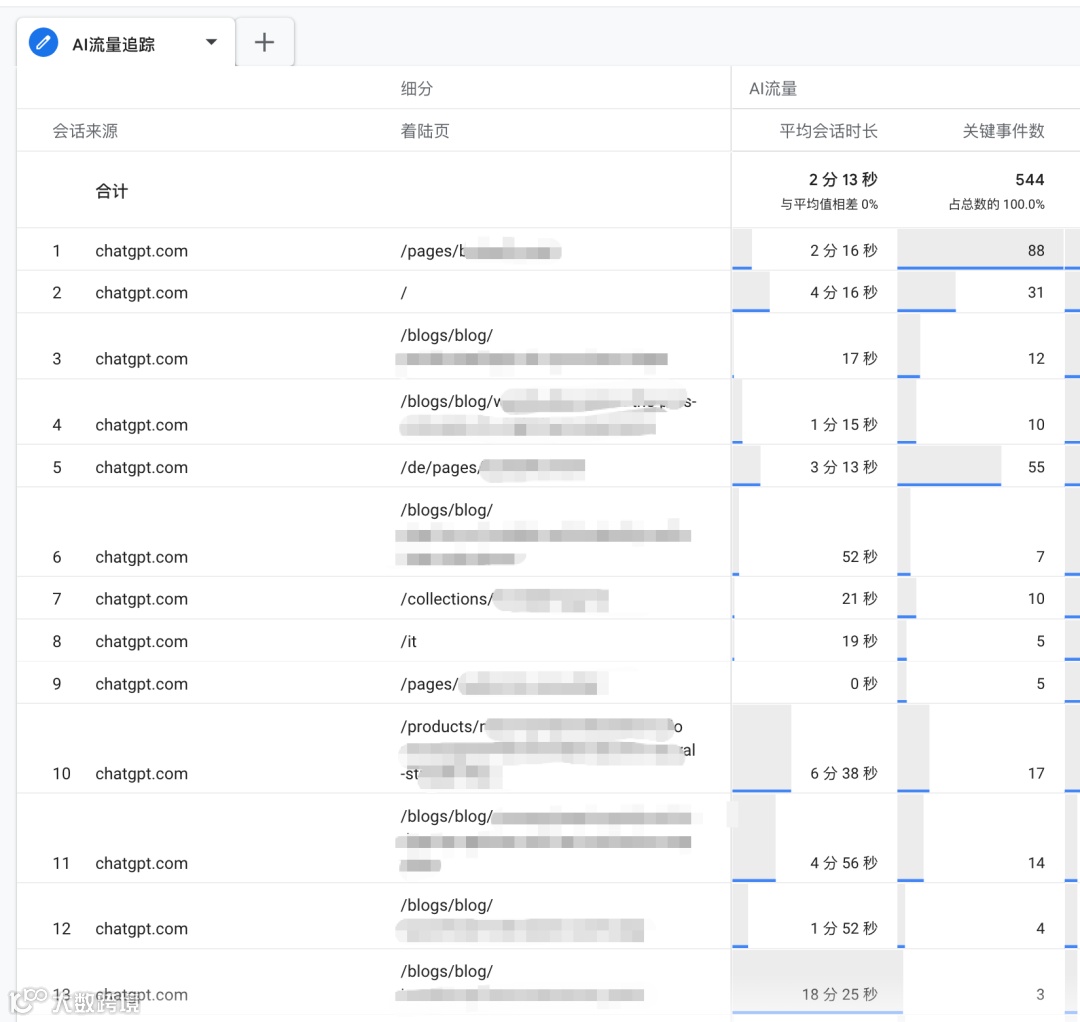Click total key events 544

[x=1030, y=180]
